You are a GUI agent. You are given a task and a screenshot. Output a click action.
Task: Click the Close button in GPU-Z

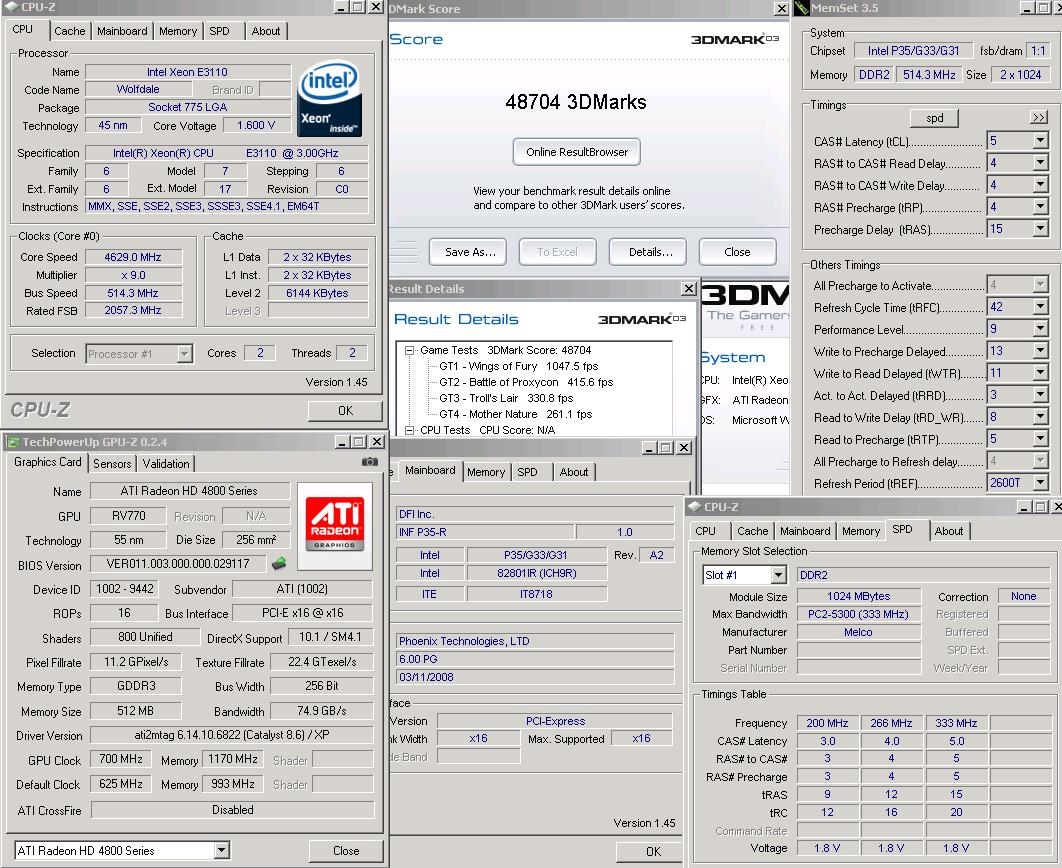[346, 850]
